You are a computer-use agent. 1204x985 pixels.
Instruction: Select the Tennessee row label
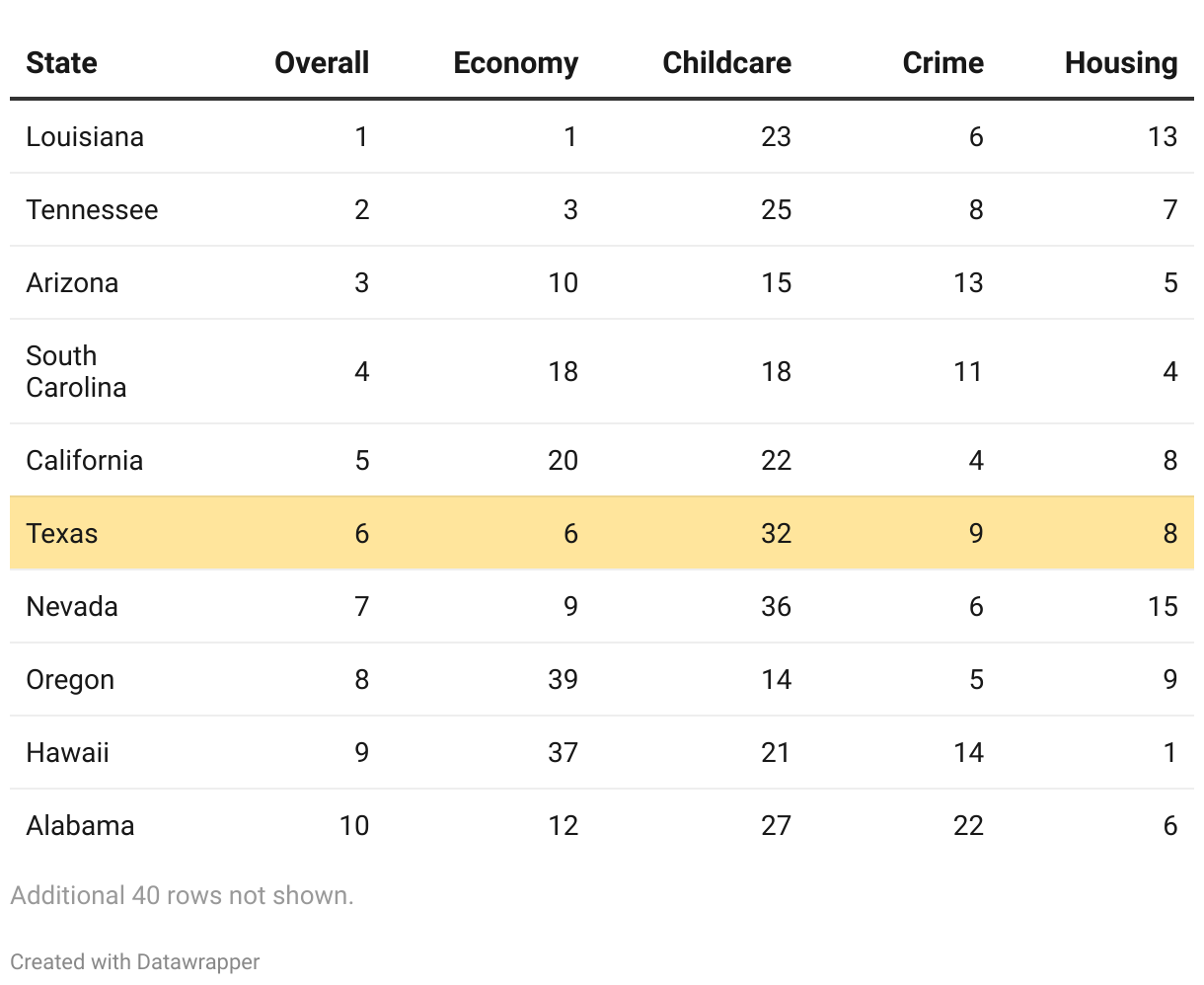click(92, 209)
